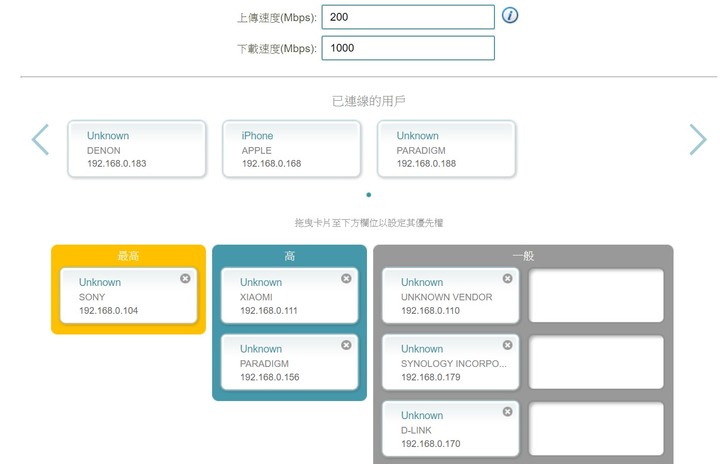
Task: Click the first empty slot beside UNKNOWN VENDOR
Action: (x=596, y=296)
